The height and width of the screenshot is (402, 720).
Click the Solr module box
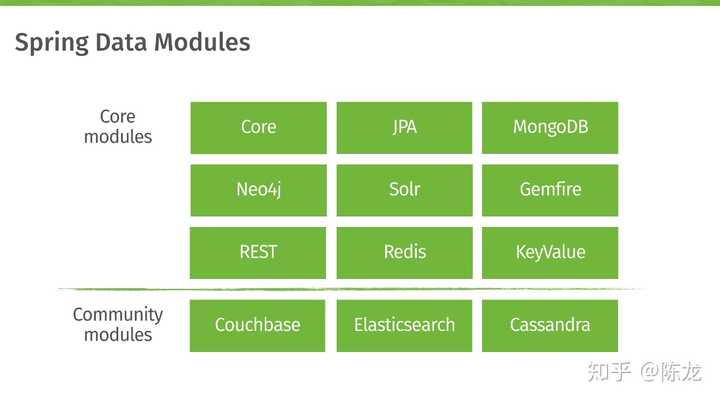pos(404,189)
